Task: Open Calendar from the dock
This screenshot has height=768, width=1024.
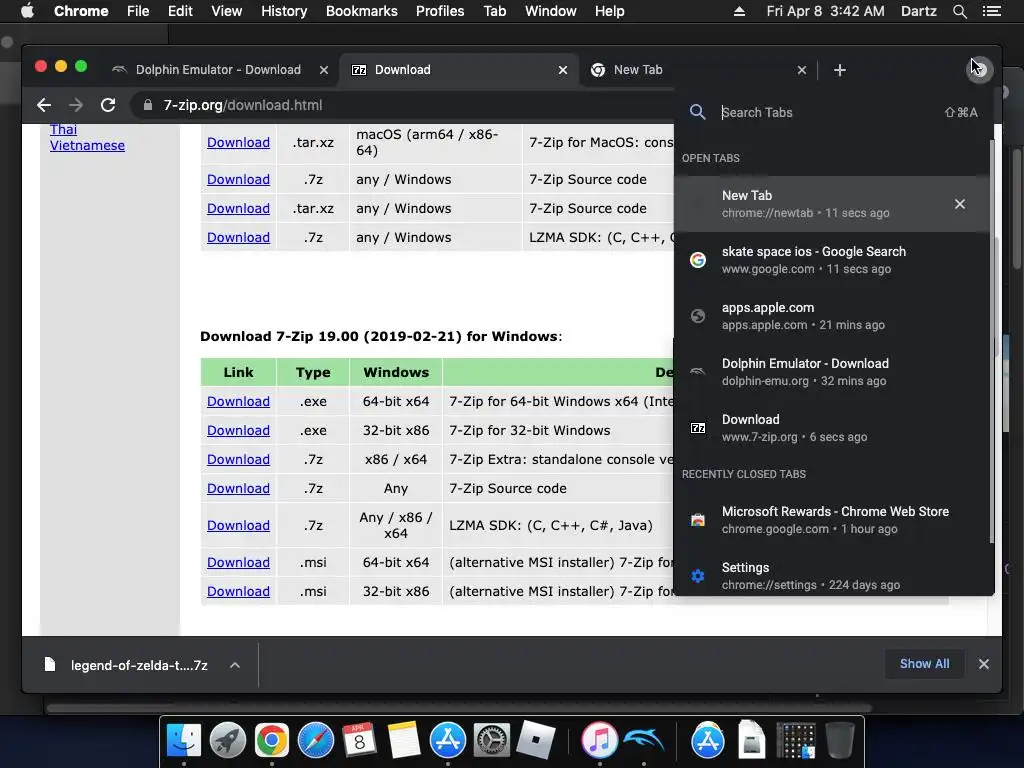Action: 359,741
